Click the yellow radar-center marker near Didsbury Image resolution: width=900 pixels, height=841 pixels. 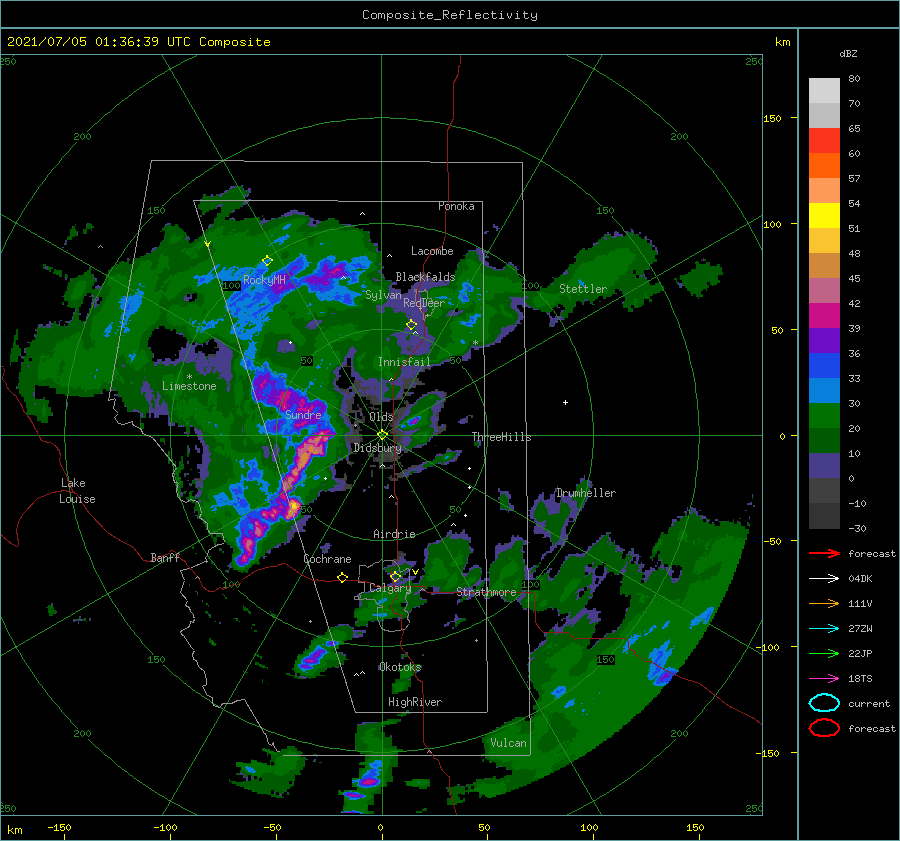(x=382, y=435)
